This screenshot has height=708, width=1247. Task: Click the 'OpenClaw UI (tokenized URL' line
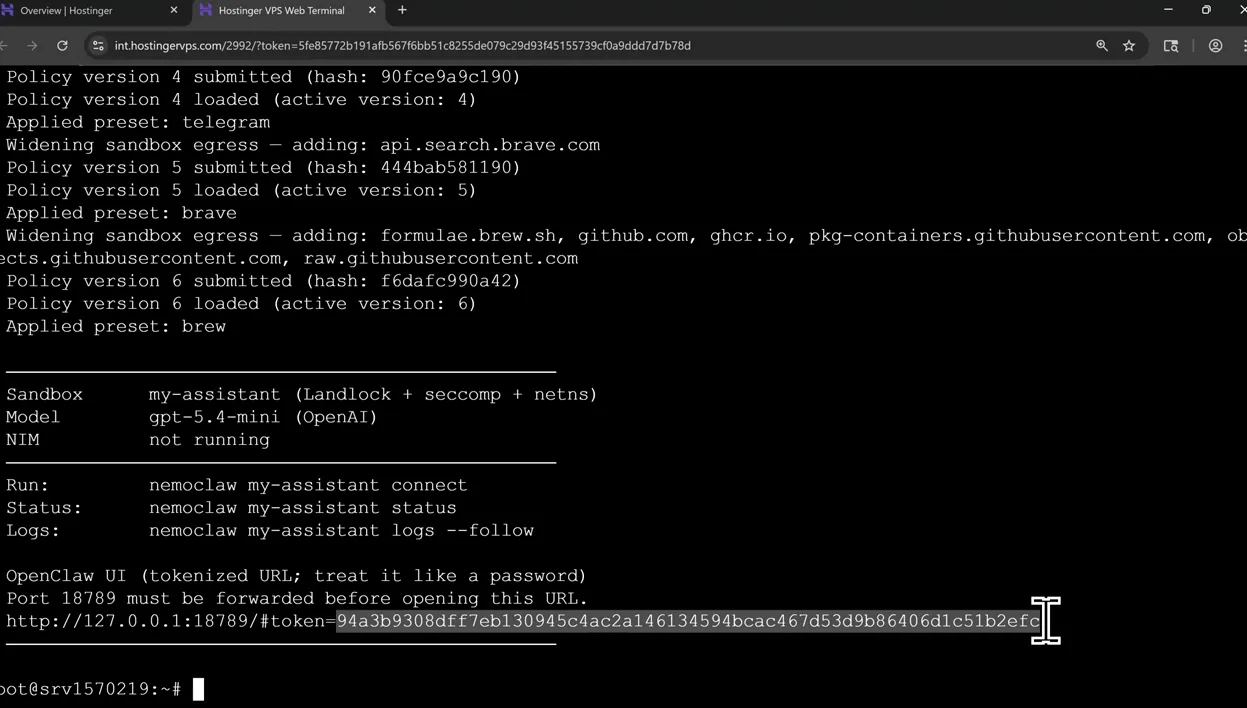296,576
